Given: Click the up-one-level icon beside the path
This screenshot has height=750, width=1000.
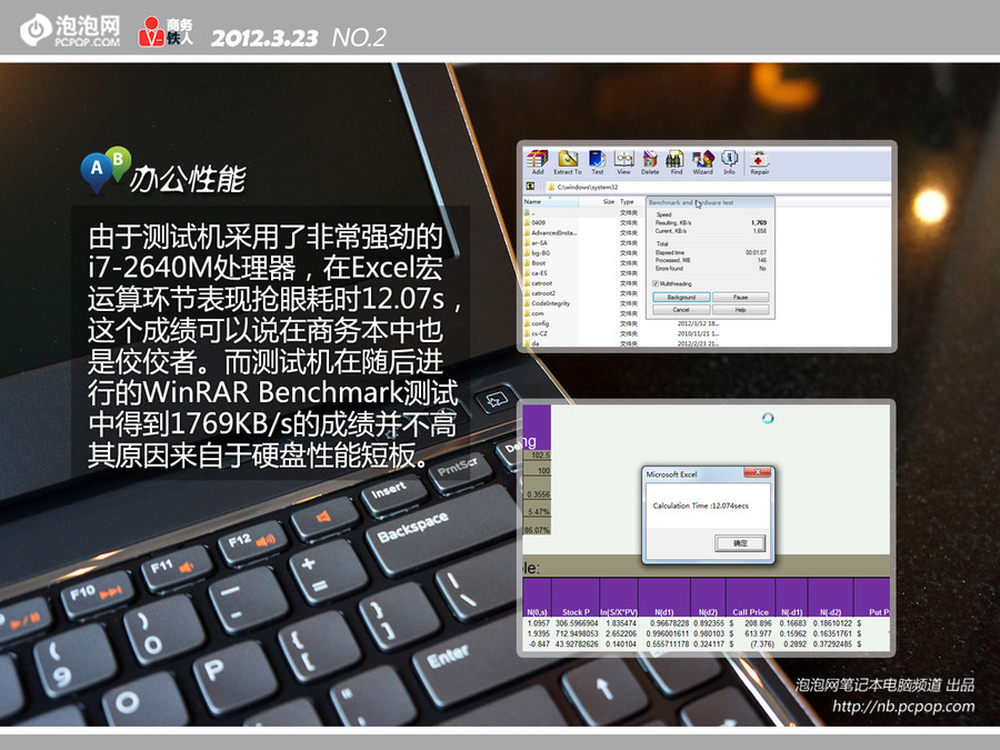Looking at the screenshot, I should 531,186.
